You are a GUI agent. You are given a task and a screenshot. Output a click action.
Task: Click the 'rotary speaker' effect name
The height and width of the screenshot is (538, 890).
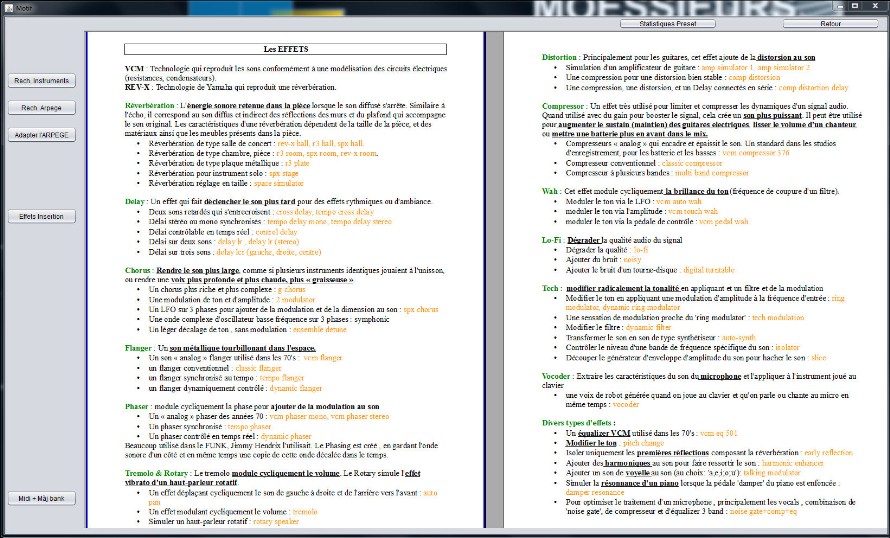(276, 522)
